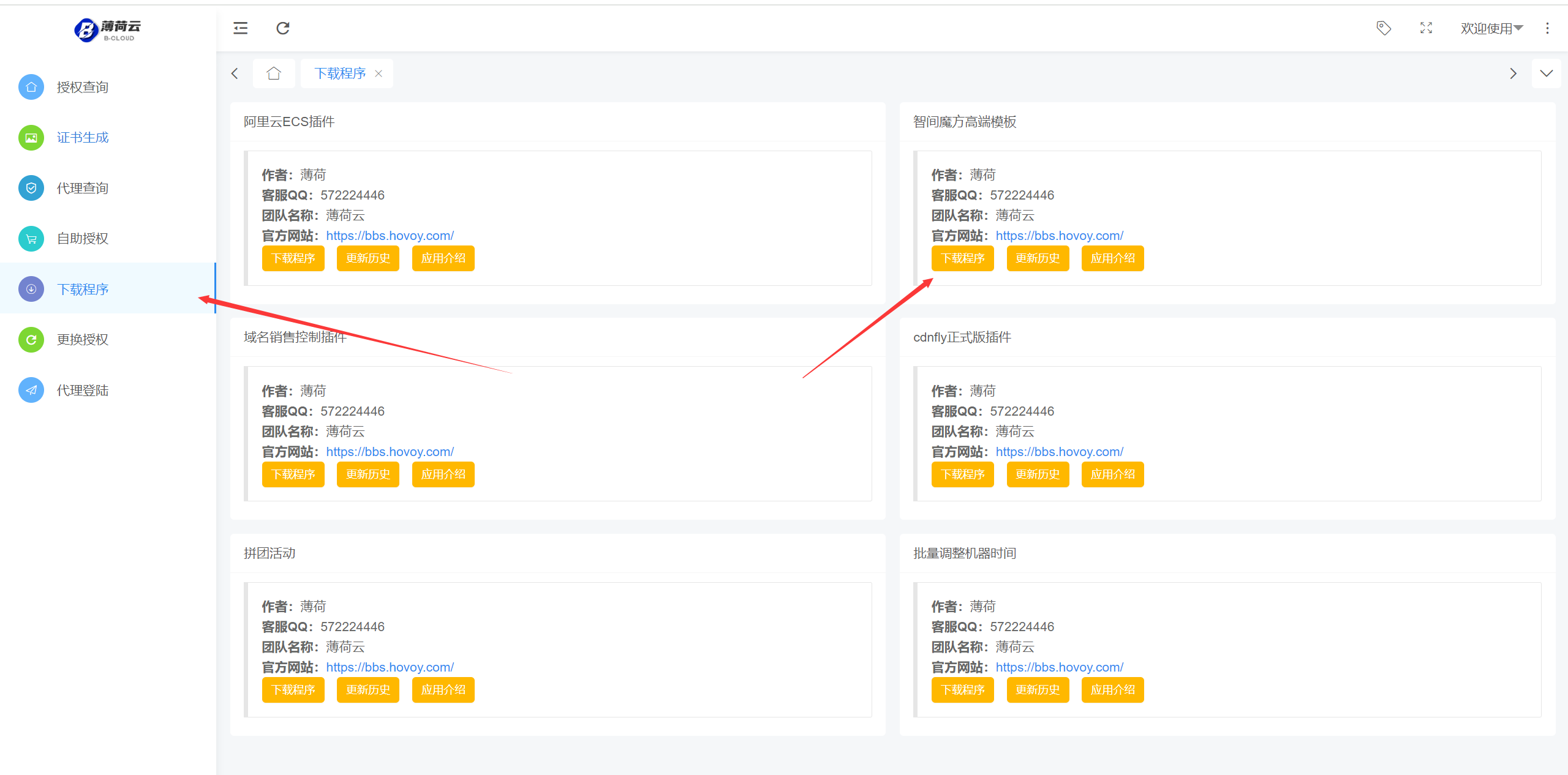Click 更新历史 button for 阿里云ECS插件
The width and height of the screenshot is (1568, 775).
[x=368, y=258]
